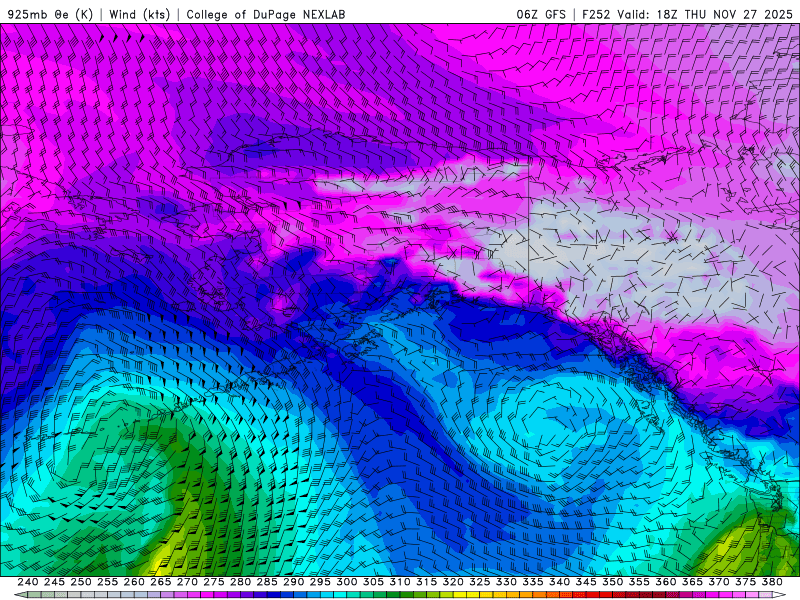This screenshot has width=800, height=600.
Task: Click the '925mb θe (K)' title text
Action: point(50,14)
